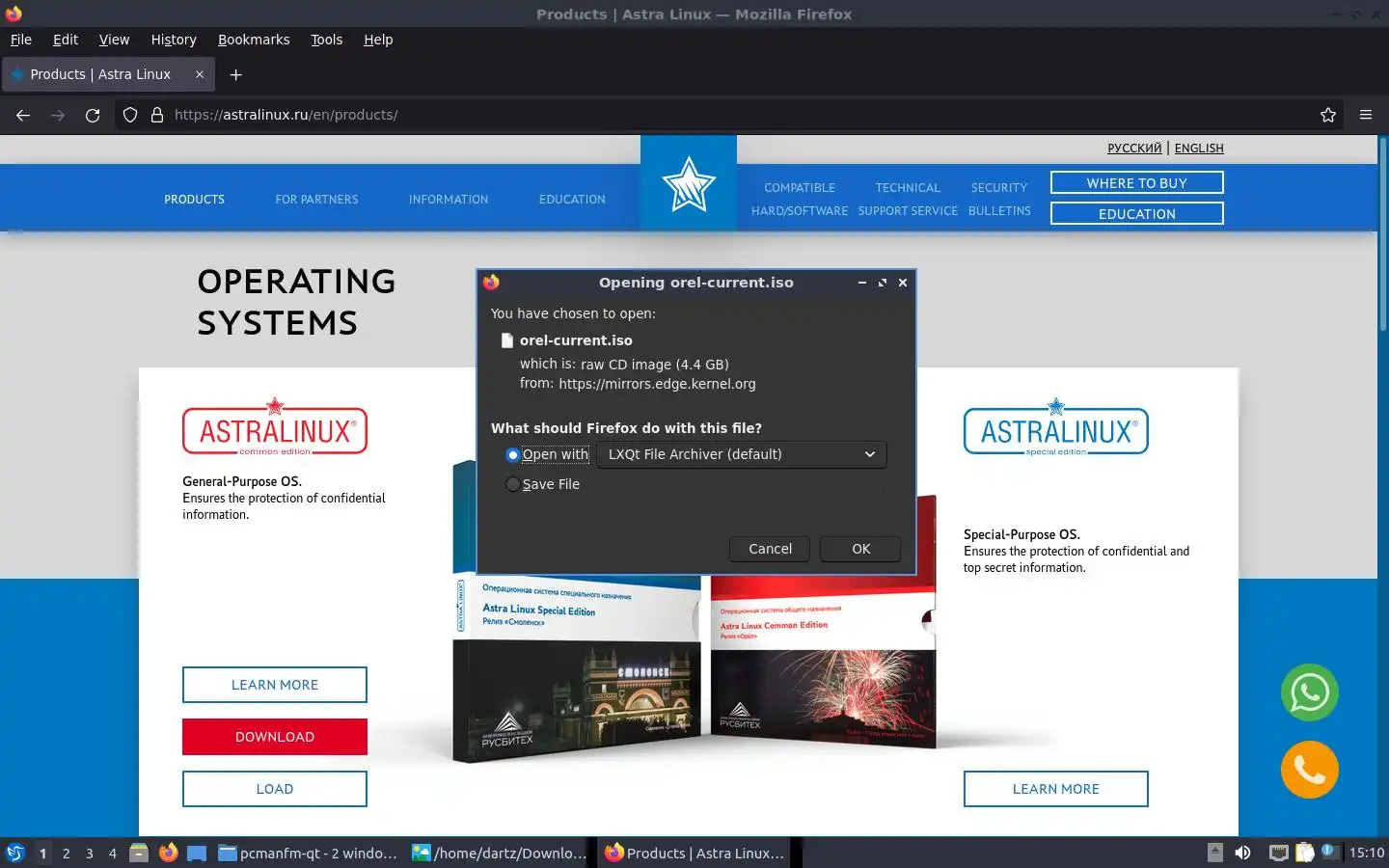This screenshot has width=1389, height=868.
Task: Confirm the dialog with OK
Action: pyautogui.click(x=860, y=549)
